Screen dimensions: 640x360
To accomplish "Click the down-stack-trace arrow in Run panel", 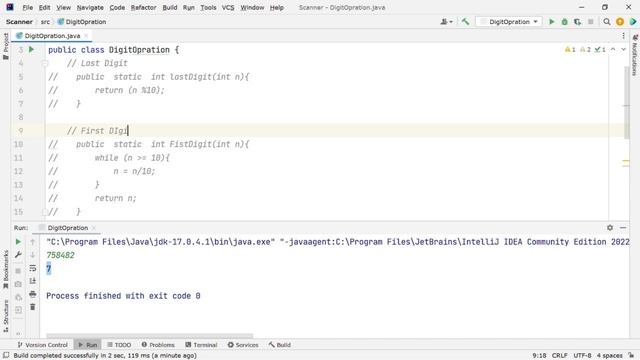I will (33, 255).
